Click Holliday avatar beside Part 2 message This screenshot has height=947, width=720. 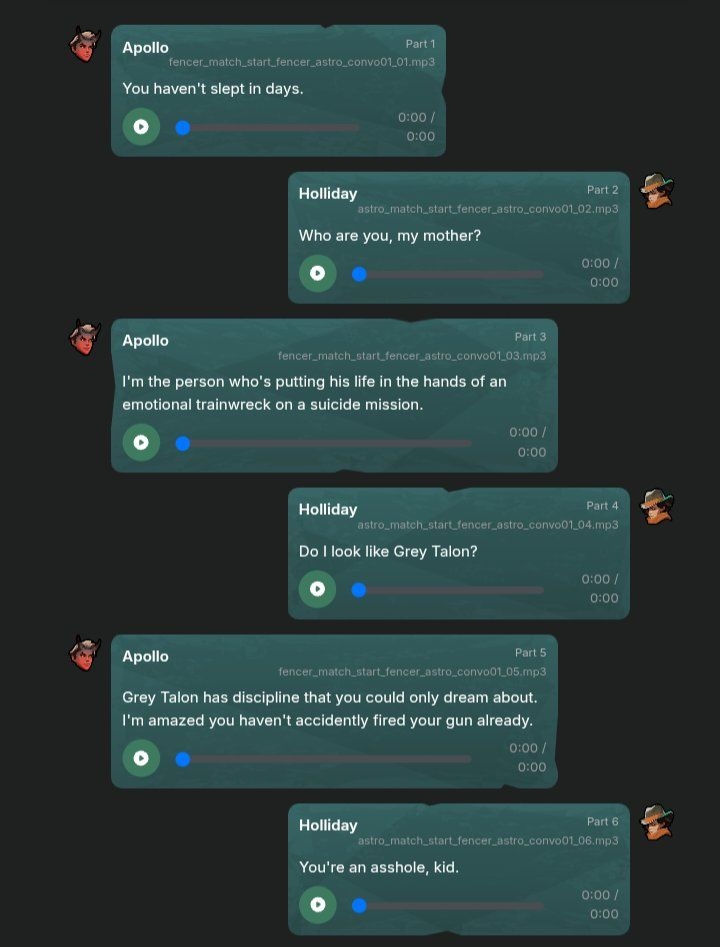[657, 191]
